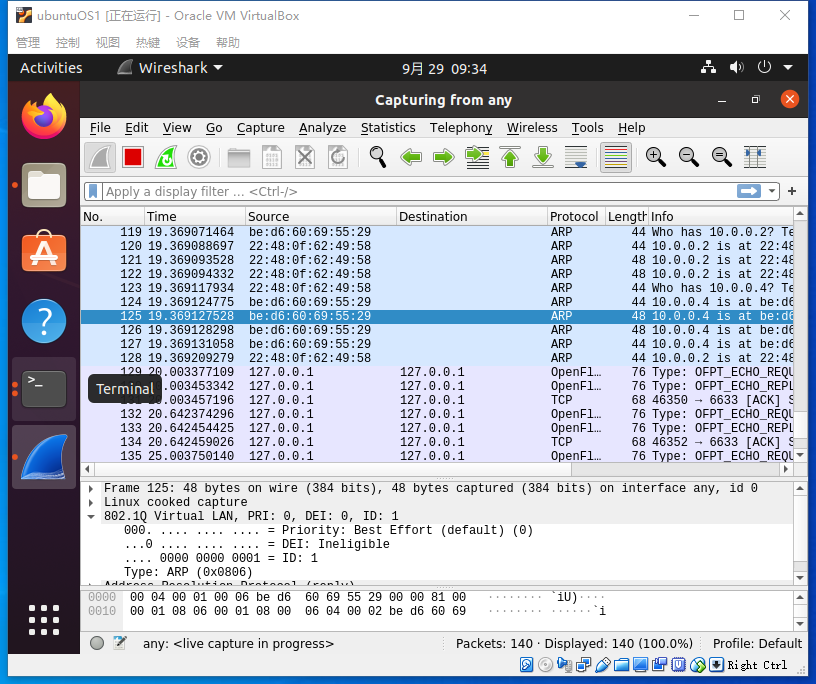Click the start capture shark fin icon
Screen dimensions: 816x684
100,157
